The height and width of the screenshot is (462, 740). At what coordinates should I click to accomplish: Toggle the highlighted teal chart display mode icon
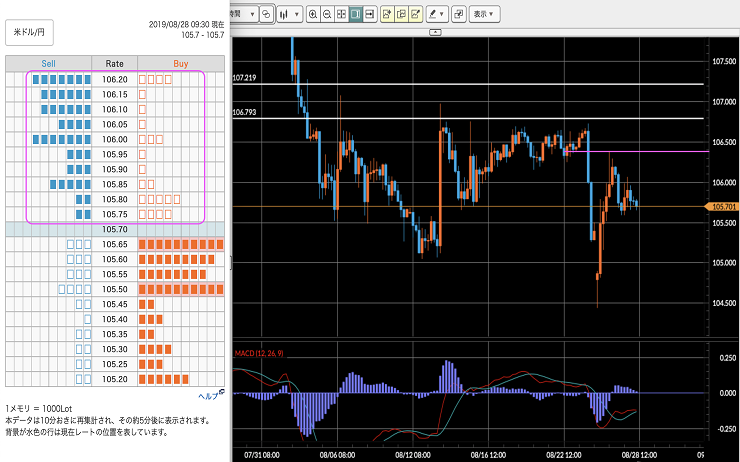click(355, 14)
